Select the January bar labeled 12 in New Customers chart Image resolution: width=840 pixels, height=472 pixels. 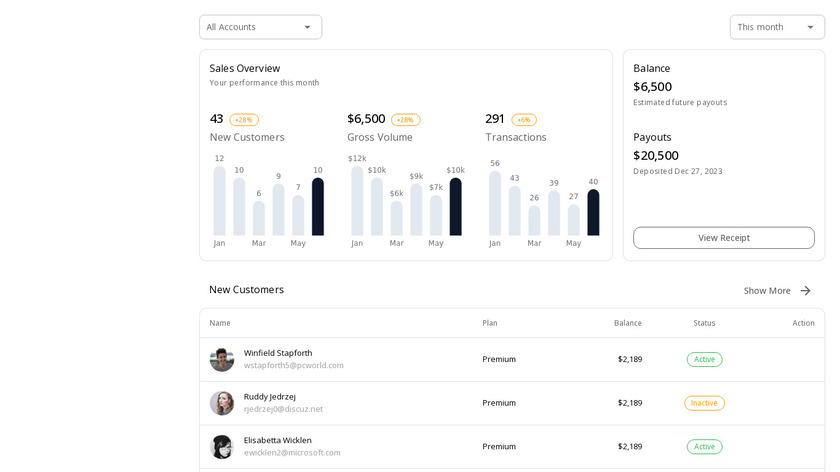tap(219, 201)
